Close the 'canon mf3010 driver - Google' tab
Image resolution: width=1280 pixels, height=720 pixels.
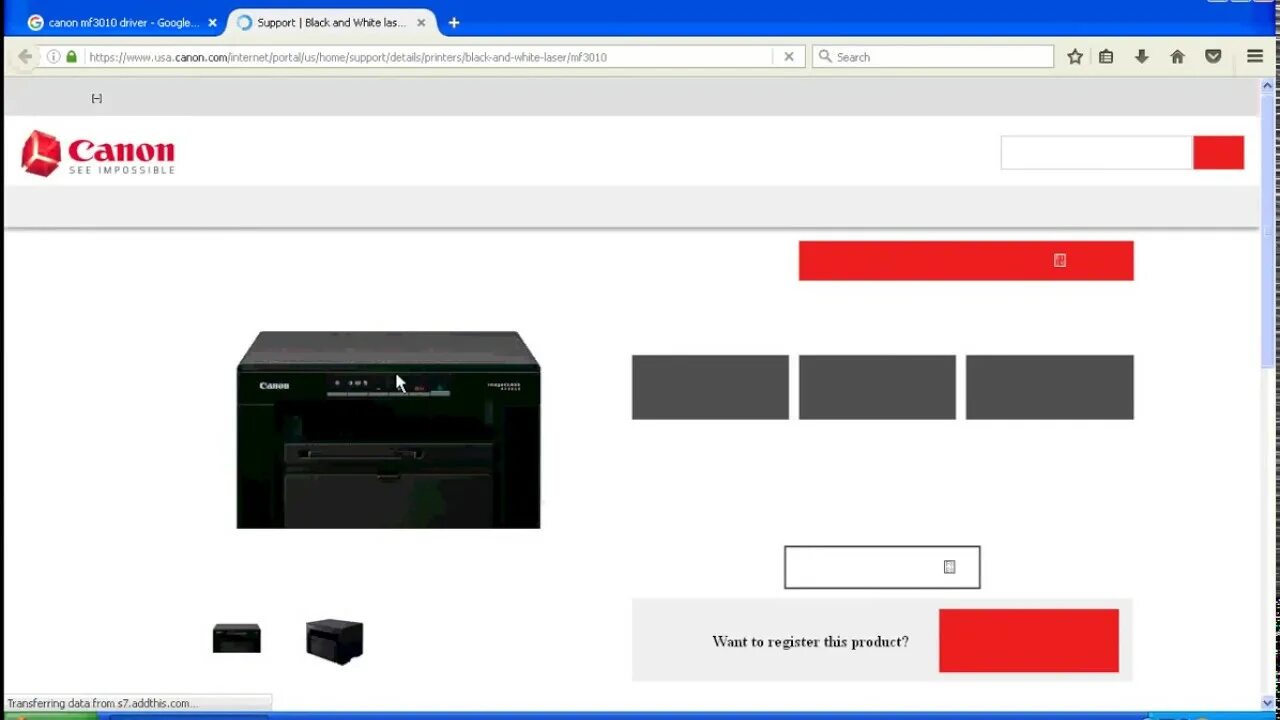212,22
